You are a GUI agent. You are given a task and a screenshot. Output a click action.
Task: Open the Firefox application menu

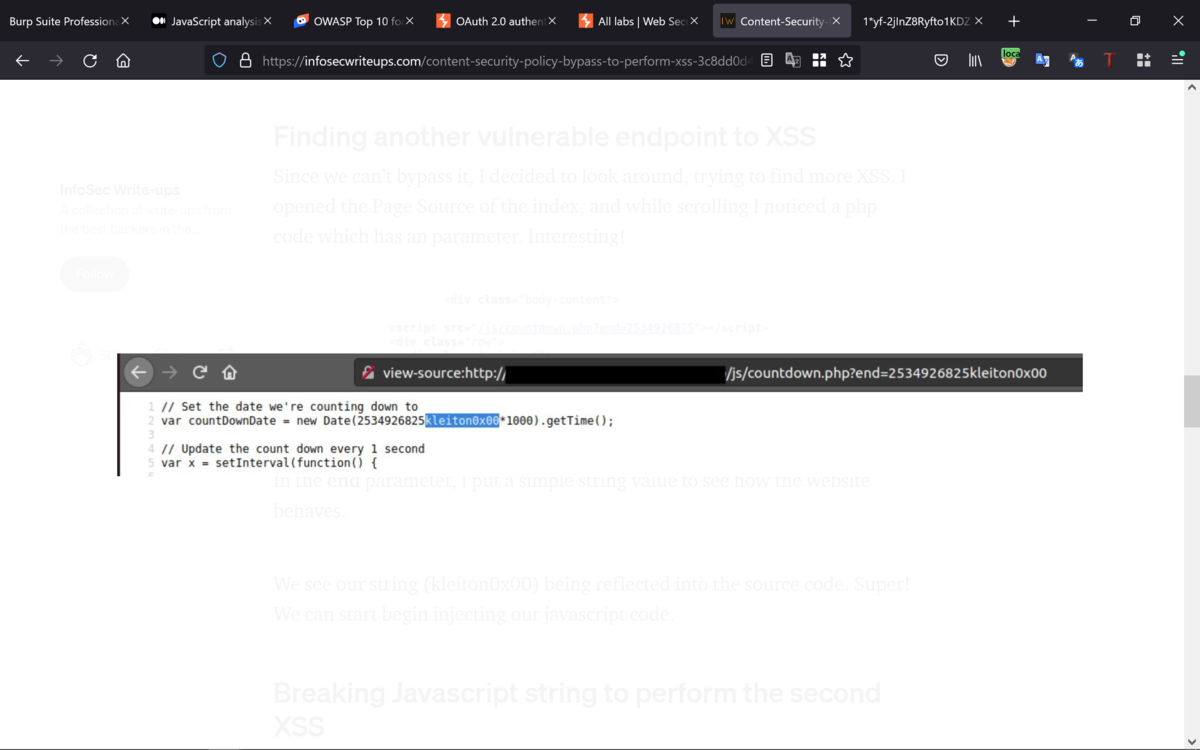[1177, 60]
